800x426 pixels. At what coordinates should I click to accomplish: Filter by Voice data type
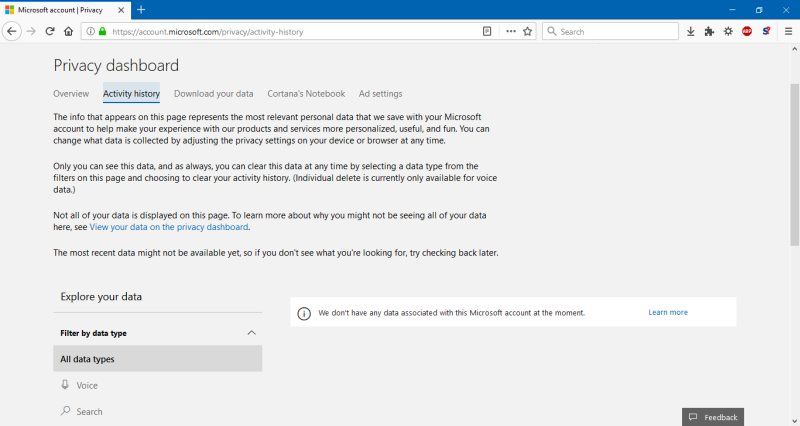tap(87, 385)
